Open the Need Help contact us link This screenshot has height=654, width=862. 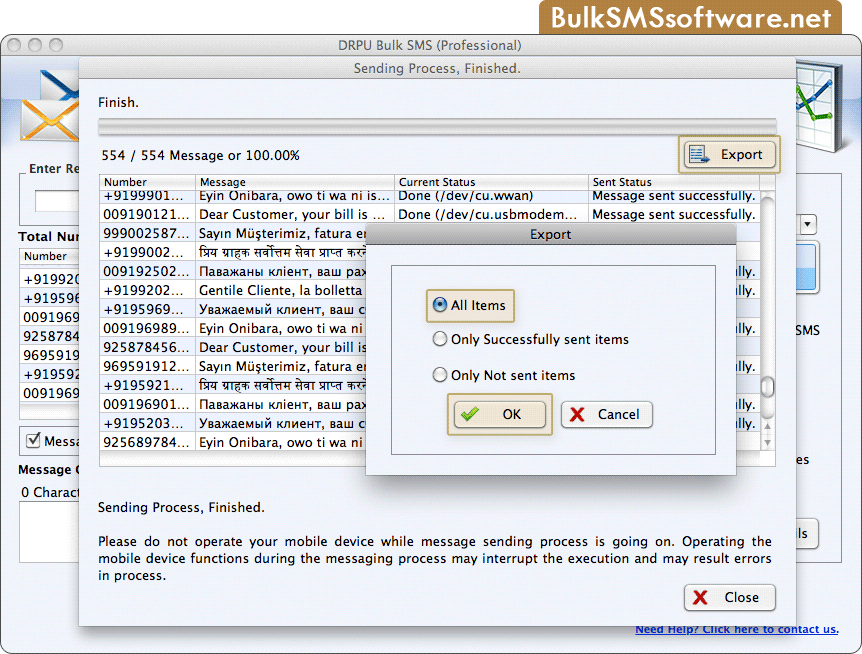(x=737, y=630)
